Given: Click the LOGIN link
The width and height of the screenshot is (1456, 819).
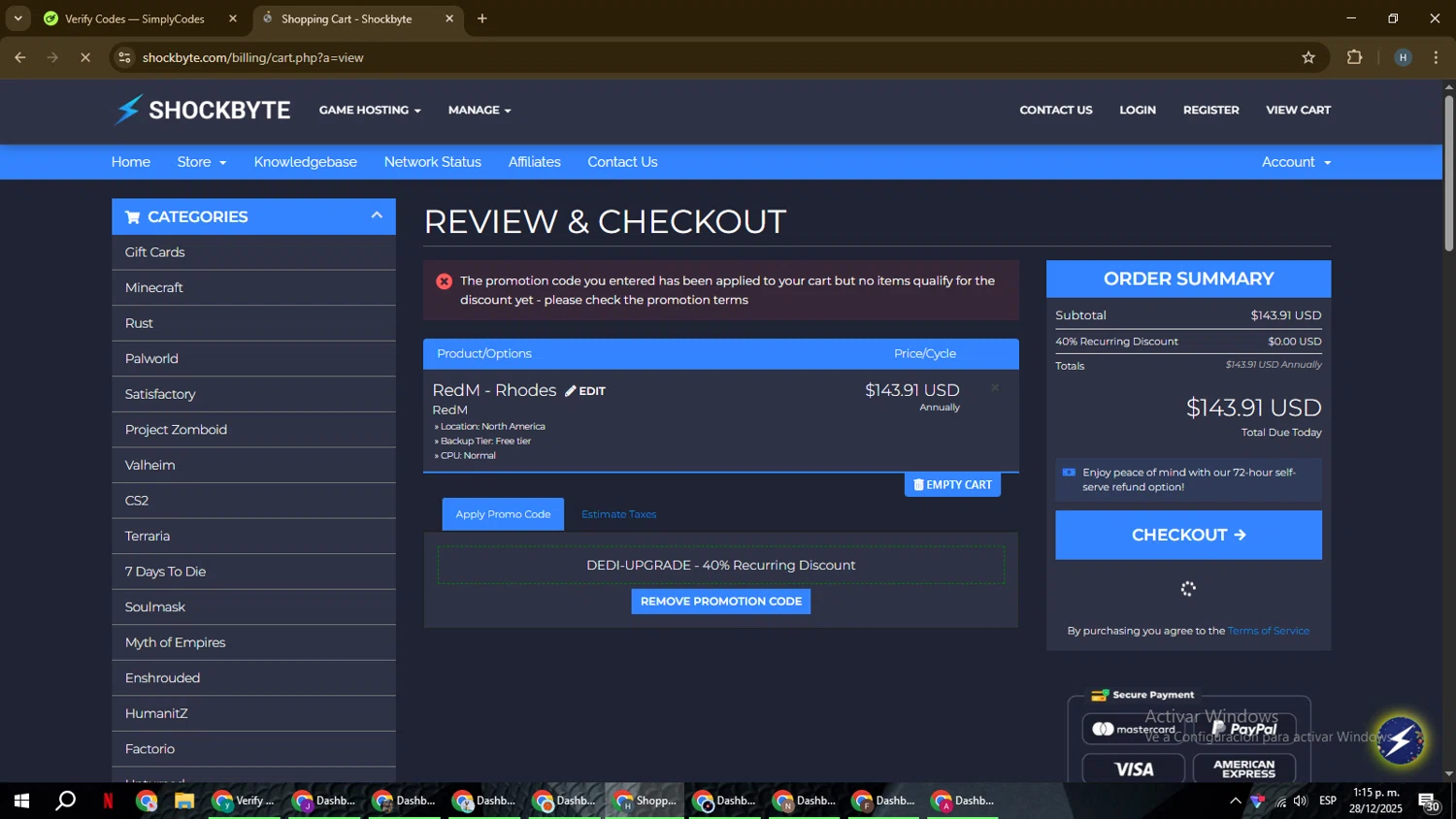Looking at the screenshot, I should point(1138,110).
